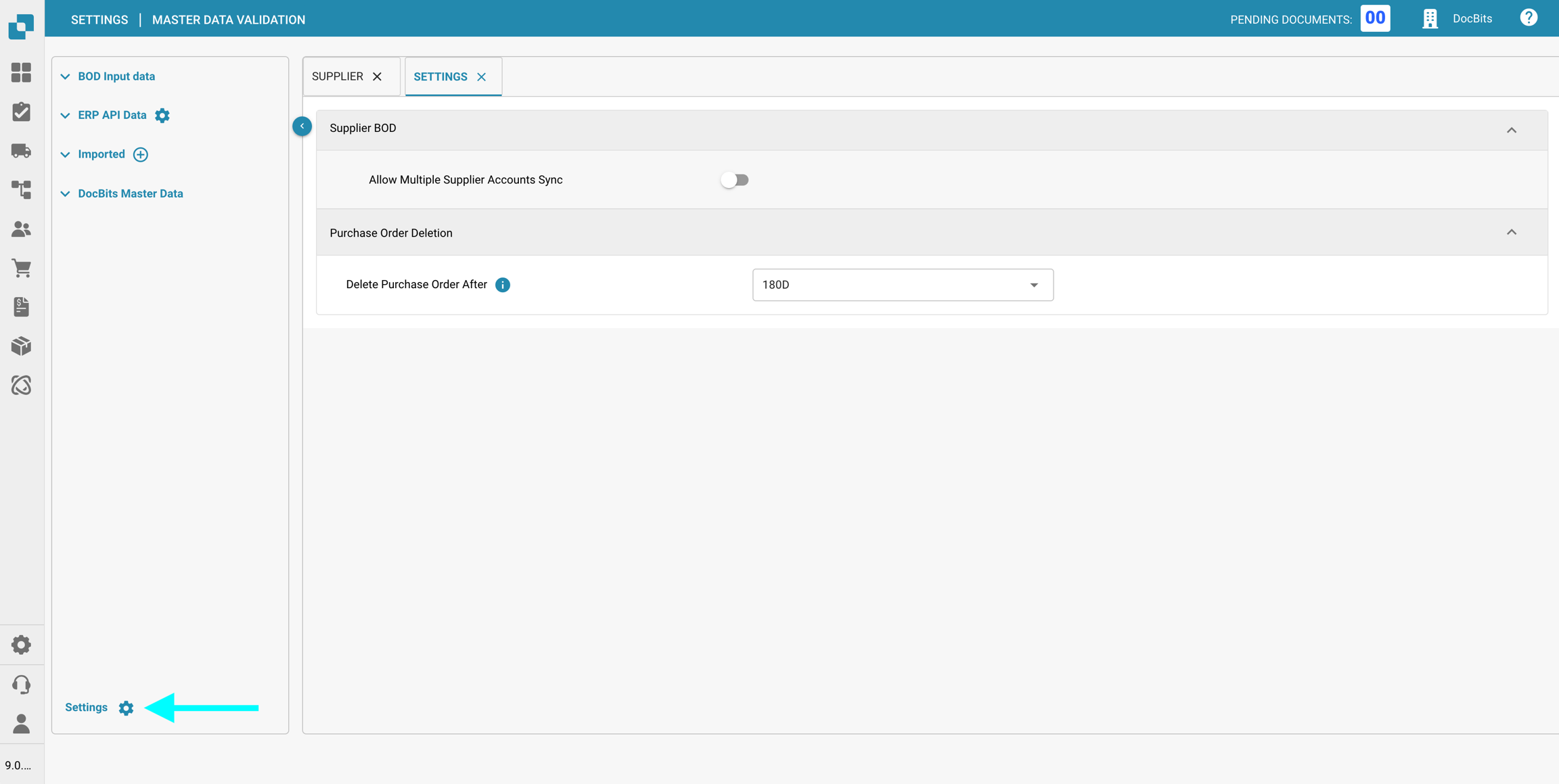1559x784 pixels.
Task: Collapse the Purchase Order Deletion section
Action: [x=1511, y=232]
